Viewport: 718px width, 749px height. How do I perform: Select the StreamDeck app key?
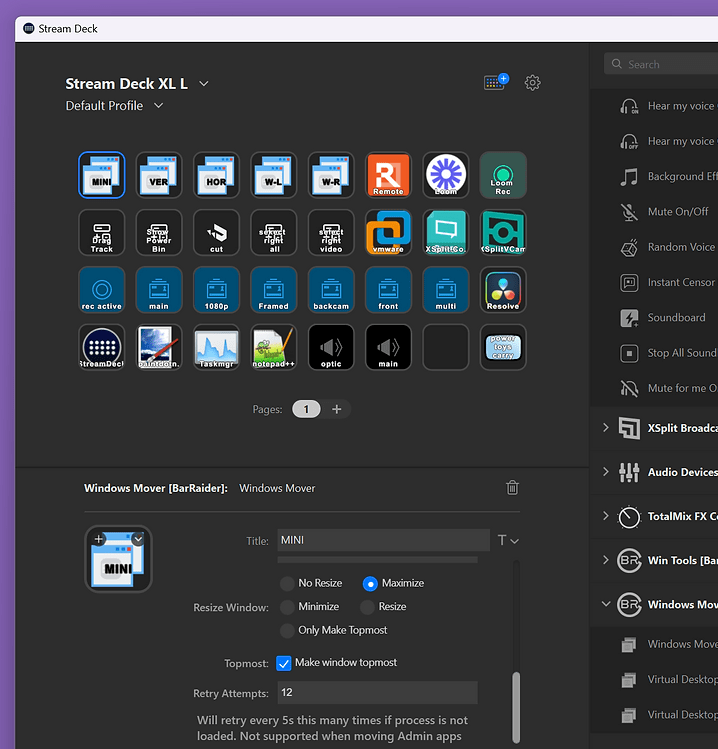[102, 347]
